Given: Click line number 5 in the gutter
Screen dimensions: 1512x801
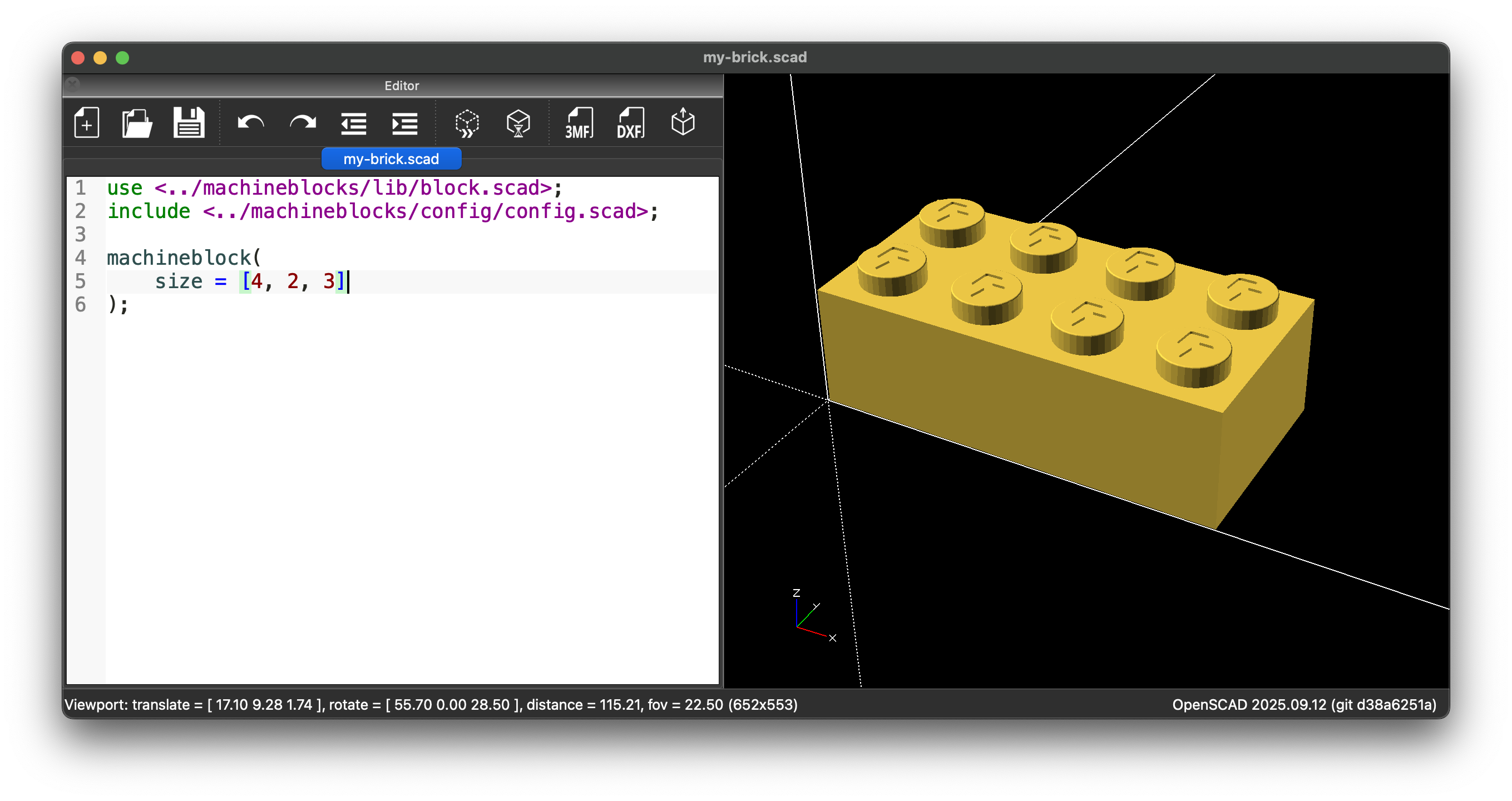Looking at the screenshot, I should click(x=81, y=281).
